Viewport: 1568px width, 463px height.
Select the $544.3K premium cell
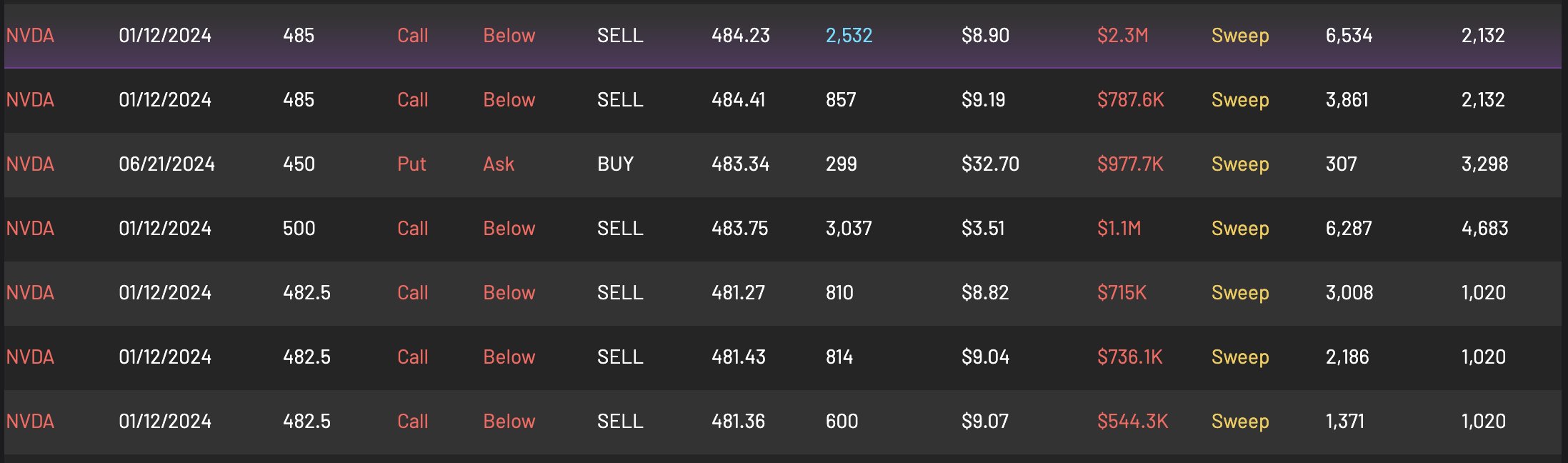[1132, 422]
